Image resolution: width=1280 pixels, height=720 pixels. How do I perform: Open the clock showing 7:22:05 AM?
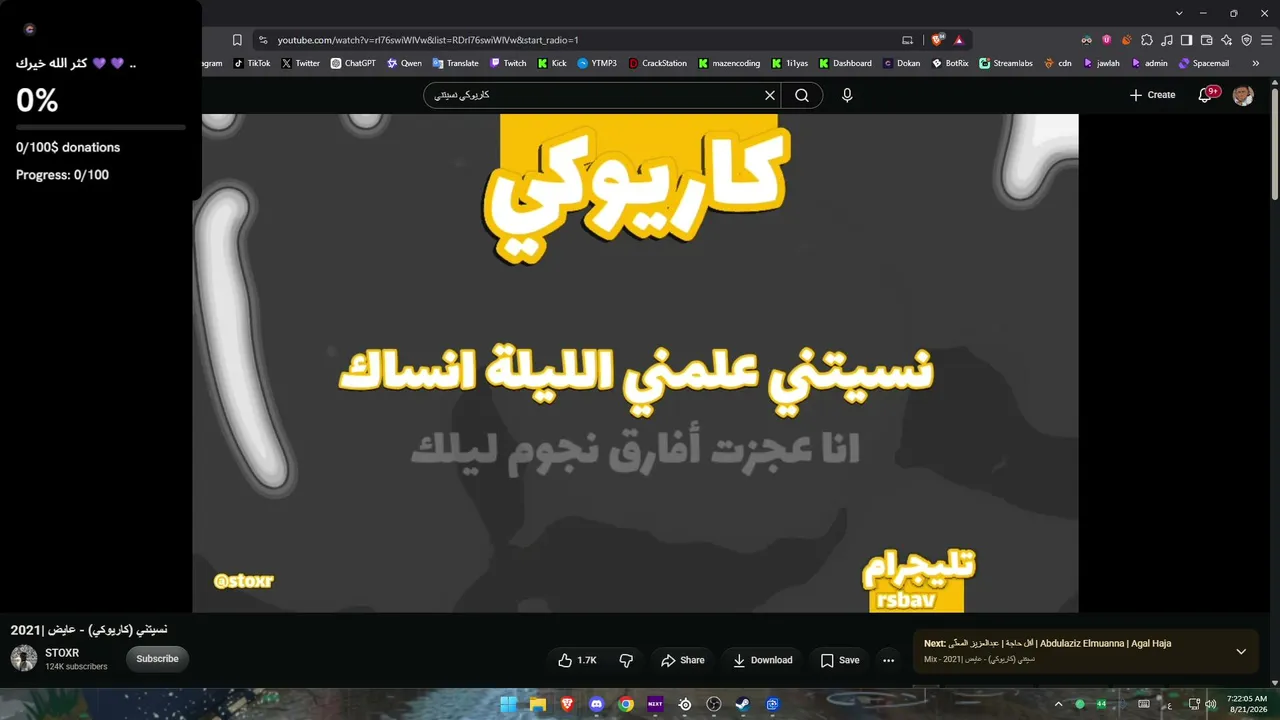pos(1246,704)
